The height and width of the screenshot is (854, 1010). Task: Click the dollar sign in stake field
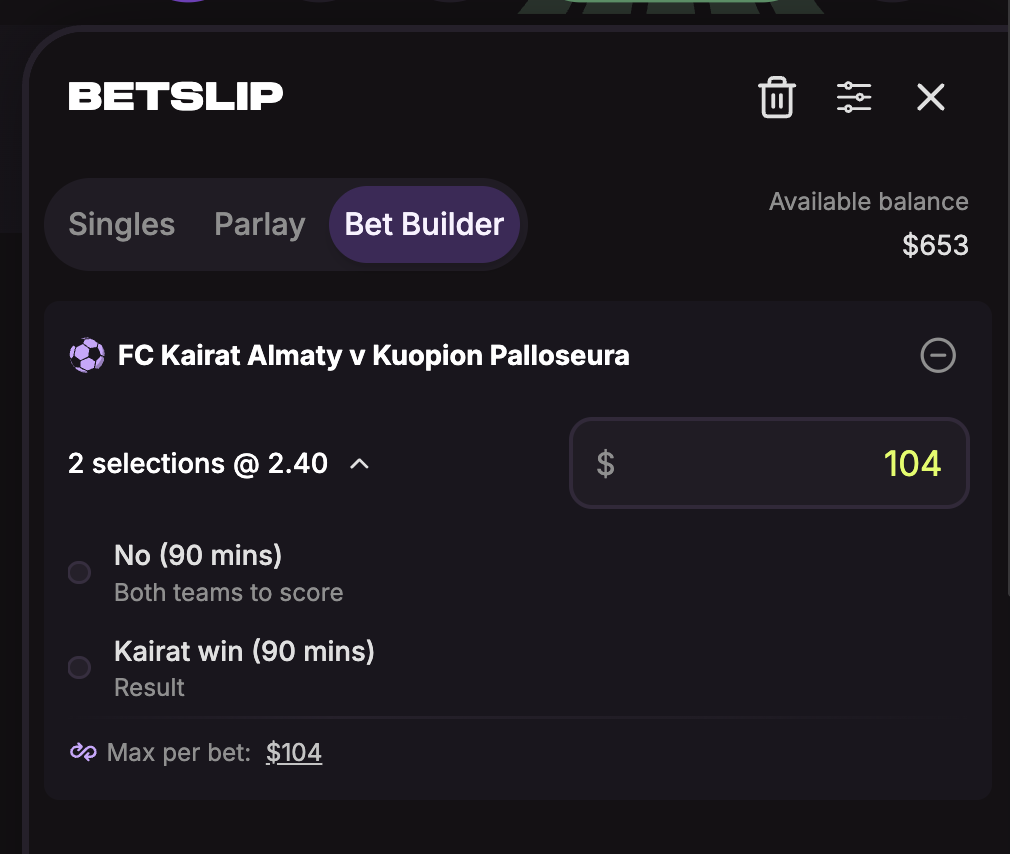(x=605, y=464)
